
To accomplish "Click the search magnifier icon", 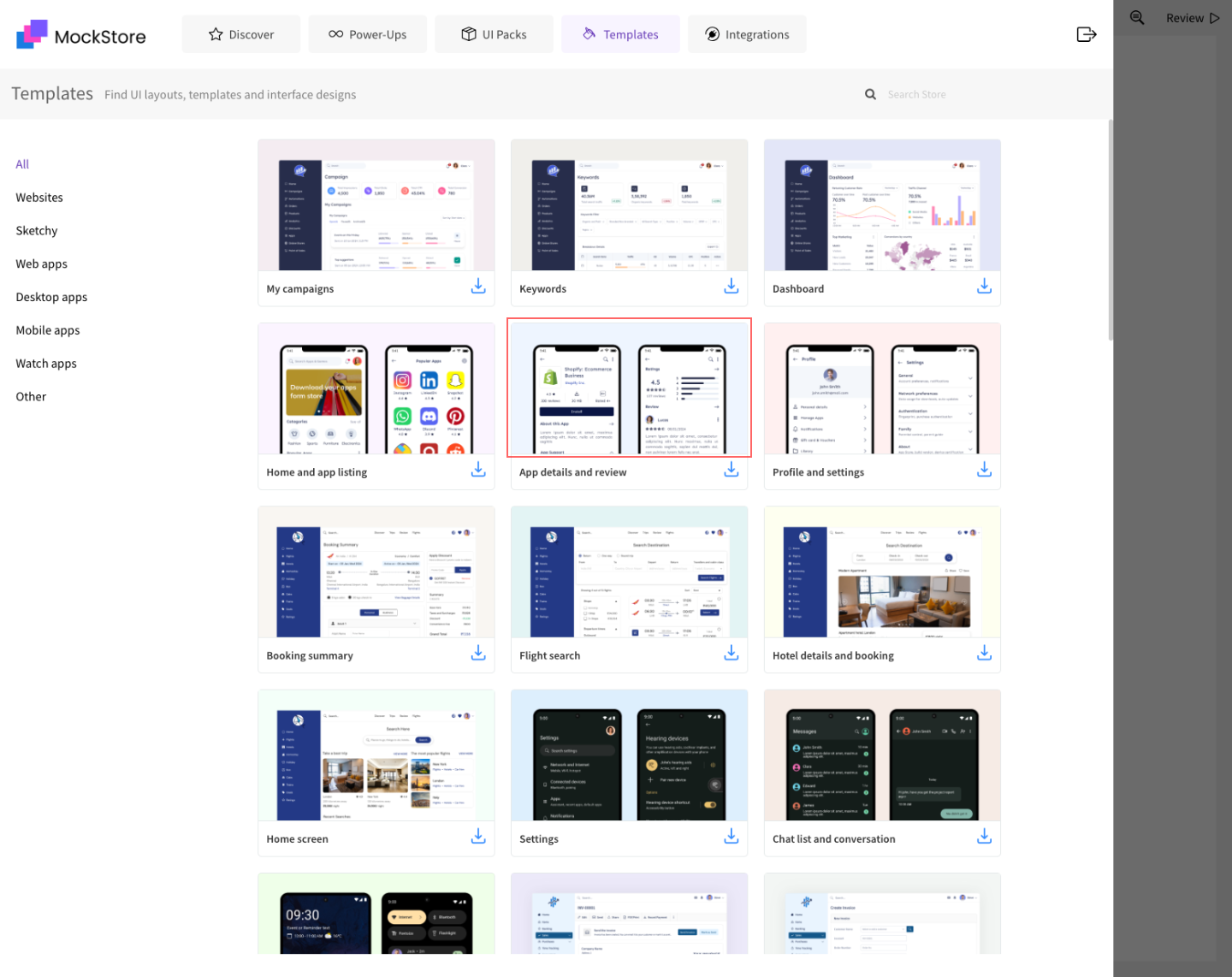I will (x=870, y=95).
